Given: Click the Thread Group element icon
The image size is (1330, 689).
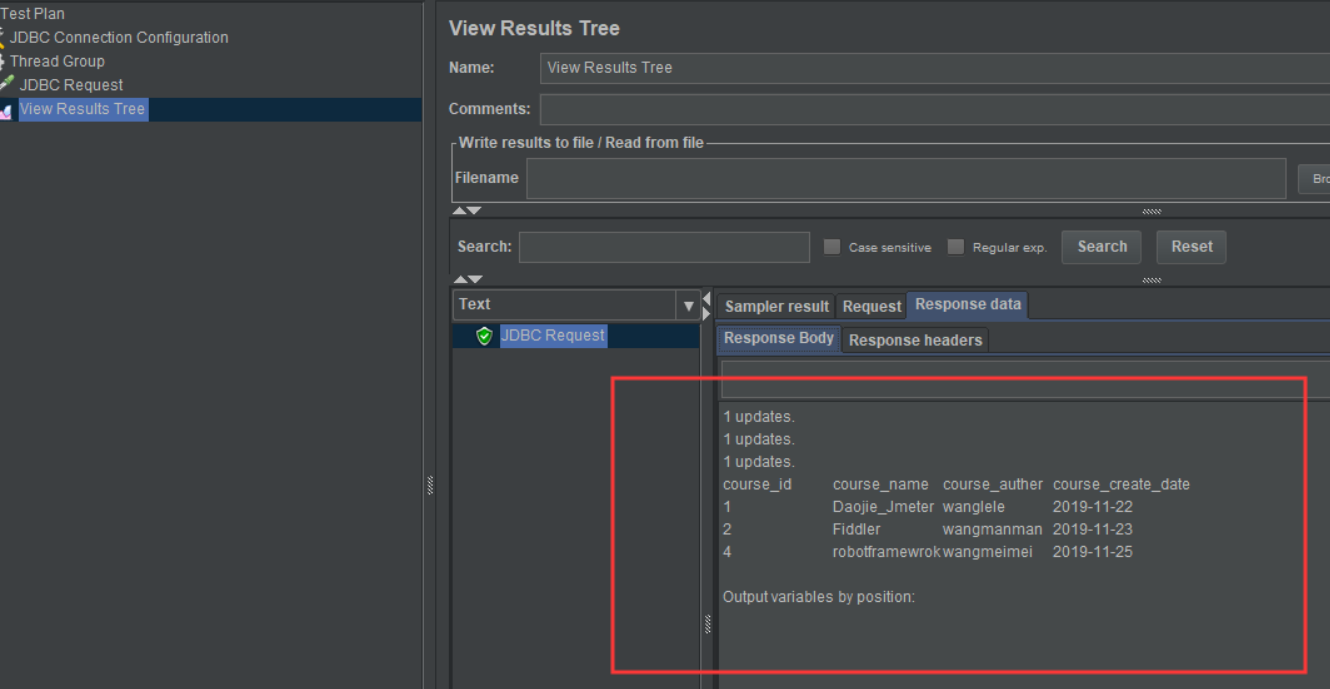Looking at the screenshot, I should click(3, 62).
